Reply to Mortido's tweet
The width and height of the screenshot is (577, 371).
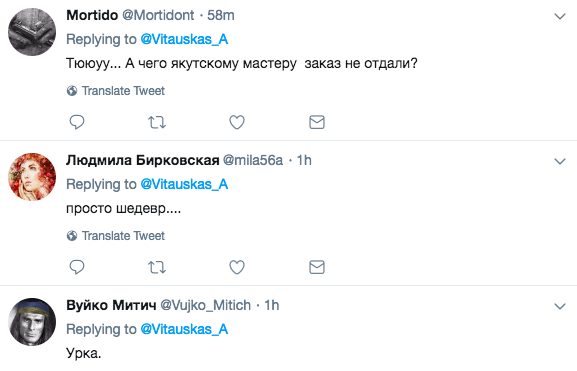click(x=77, y=122)
